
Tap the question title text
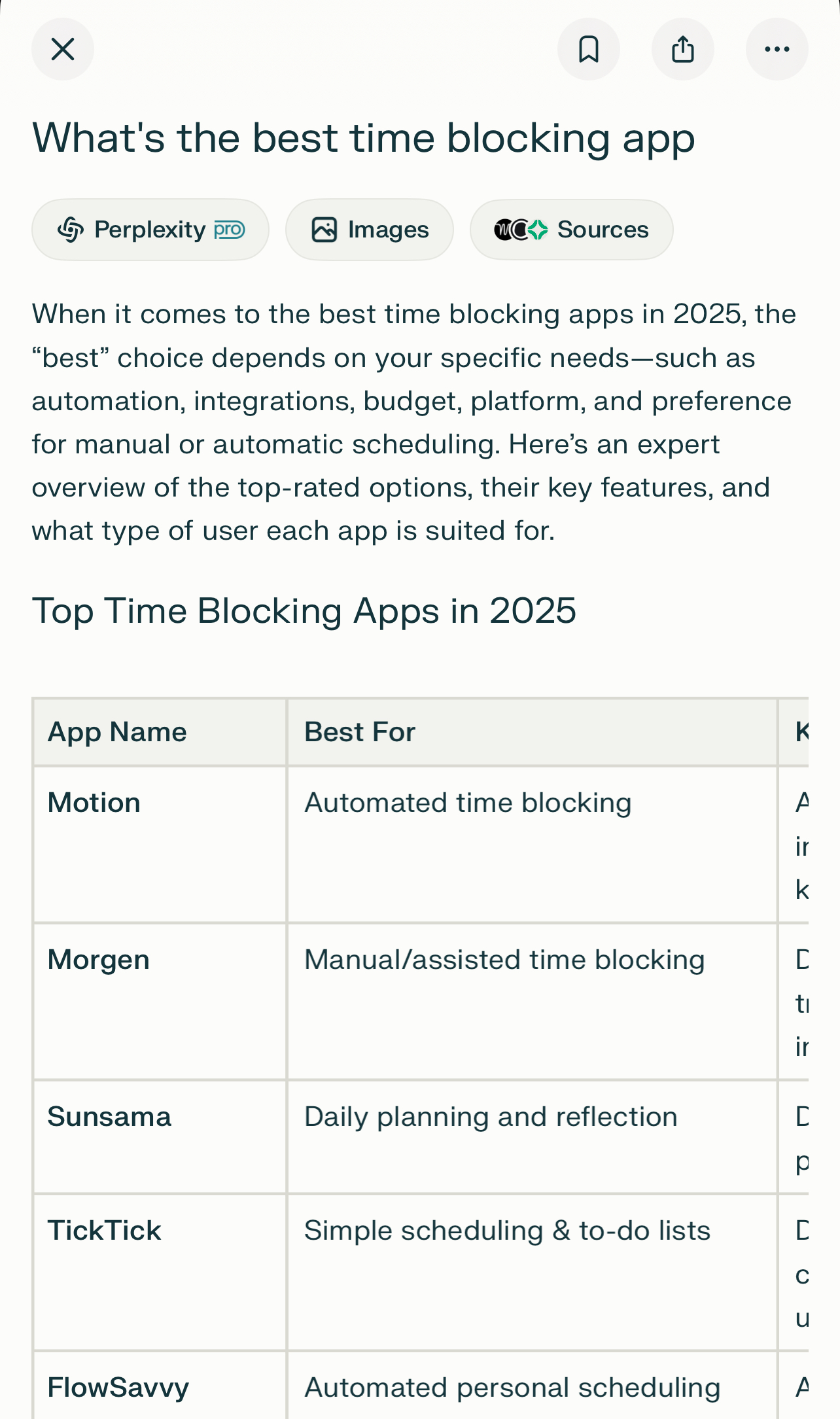(x=364, y=139)
